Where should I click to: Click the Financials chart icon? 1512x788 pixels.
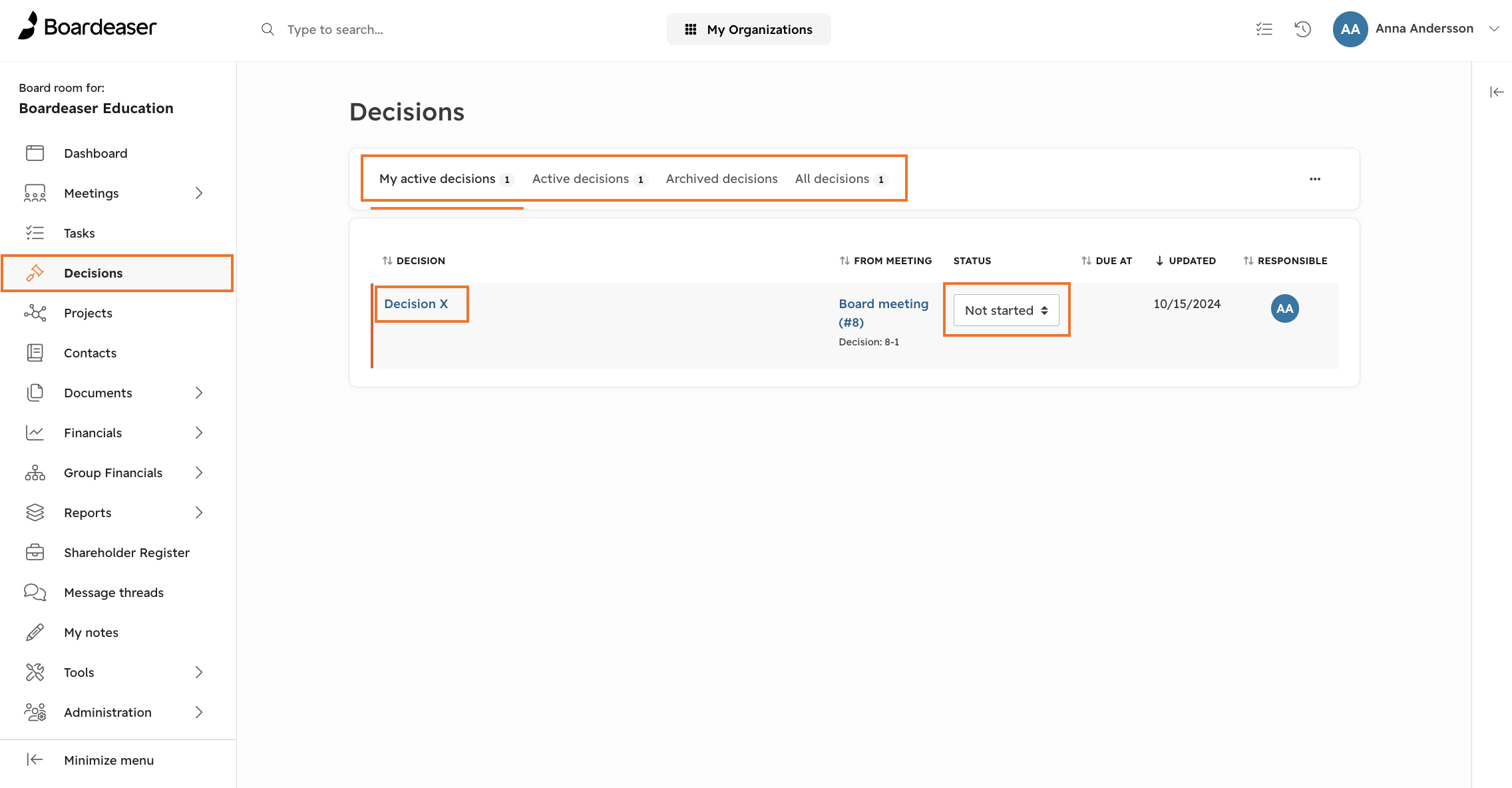35,433
